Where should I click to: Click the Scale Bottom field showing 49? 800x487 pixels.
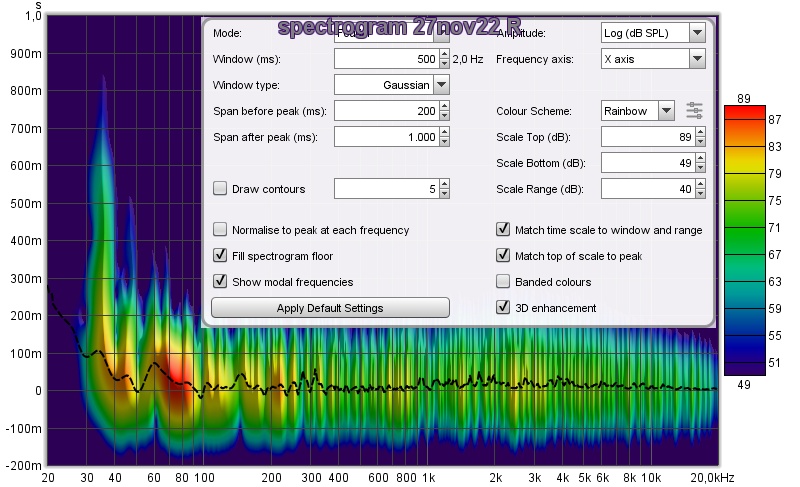tap(648, 163)
